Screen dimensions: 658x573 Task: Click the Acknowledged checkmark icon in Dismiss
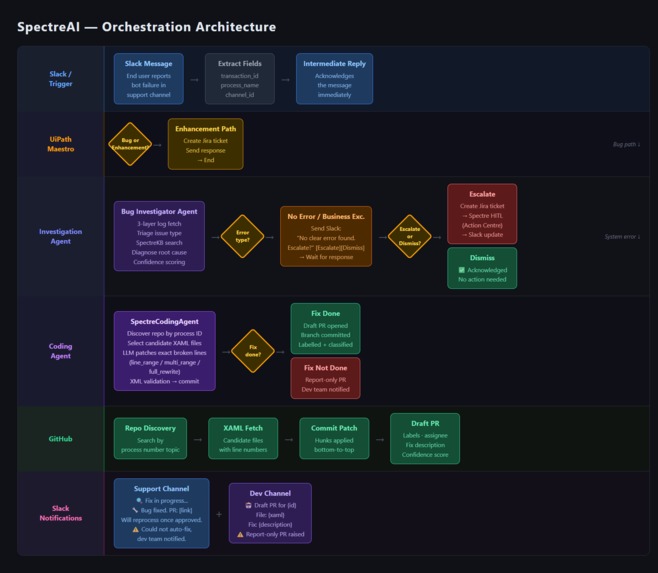pyautogui.click(x=462, y=270)
